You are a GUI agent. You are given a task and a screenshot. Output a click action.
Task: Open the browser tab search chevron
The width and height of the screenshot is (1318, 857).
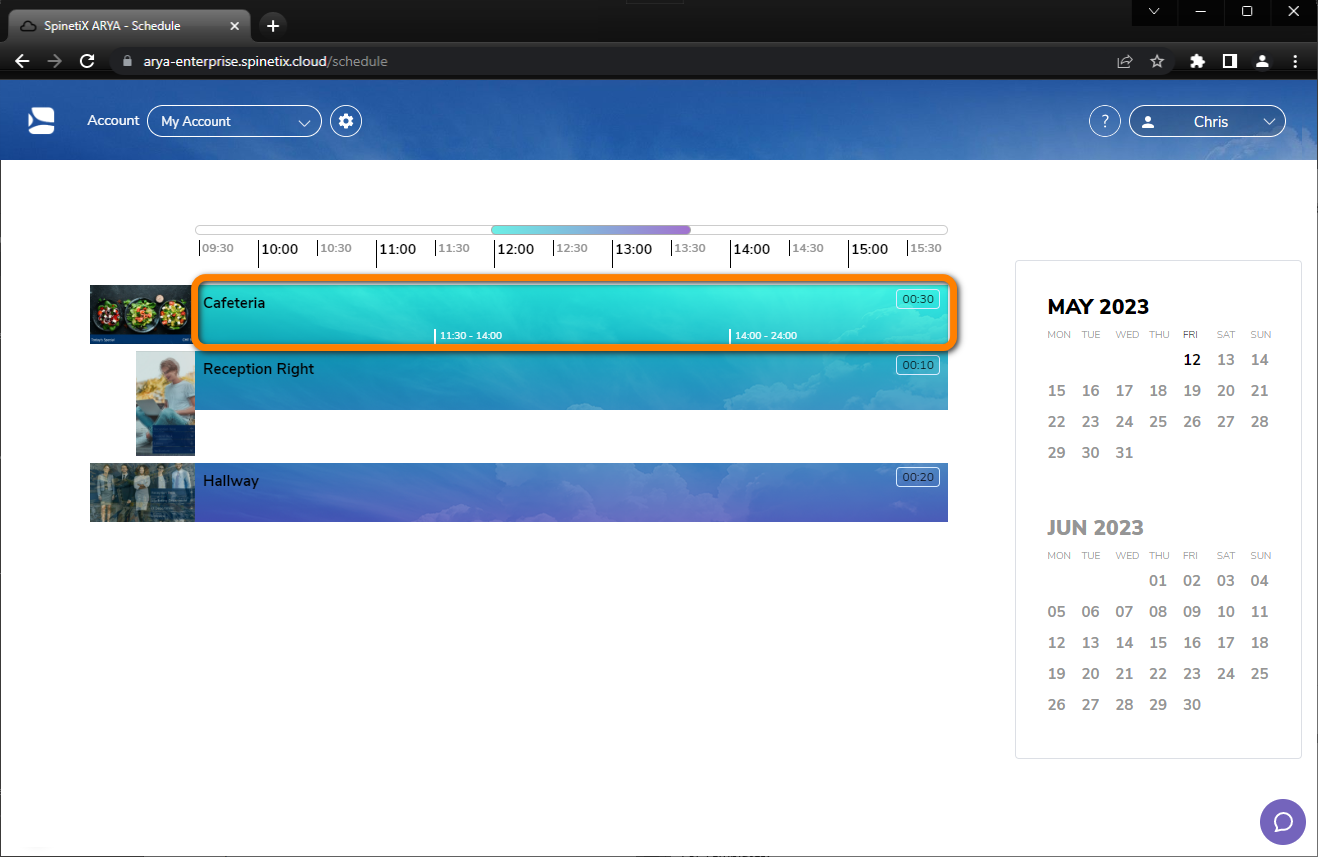point(1154,12)
